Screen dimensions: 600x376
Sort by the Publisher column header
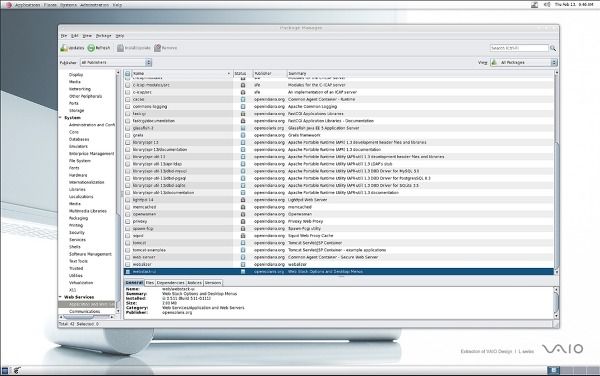tap(270, 73)
